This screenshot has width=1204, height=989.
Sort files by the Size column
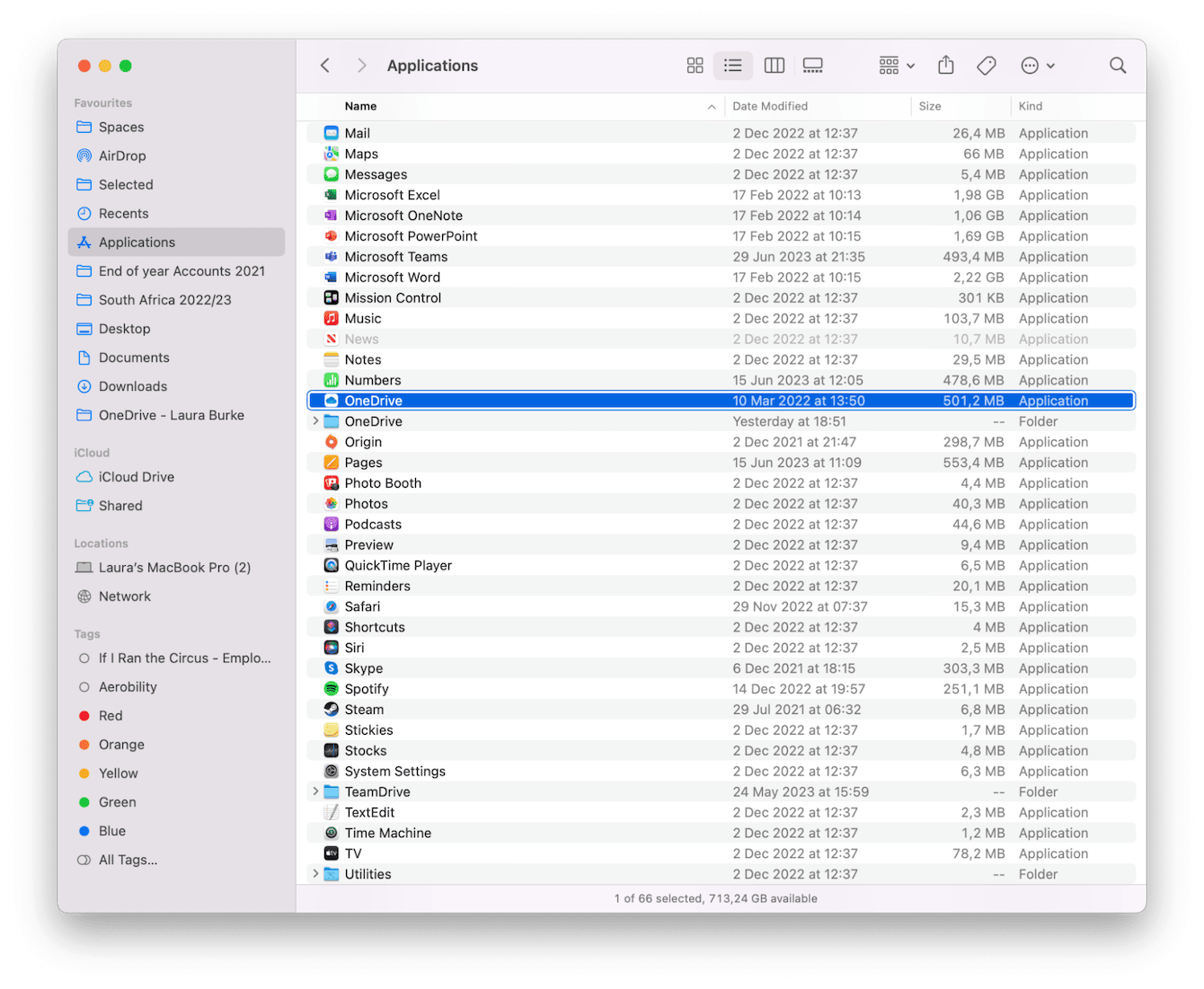[930, 106]
